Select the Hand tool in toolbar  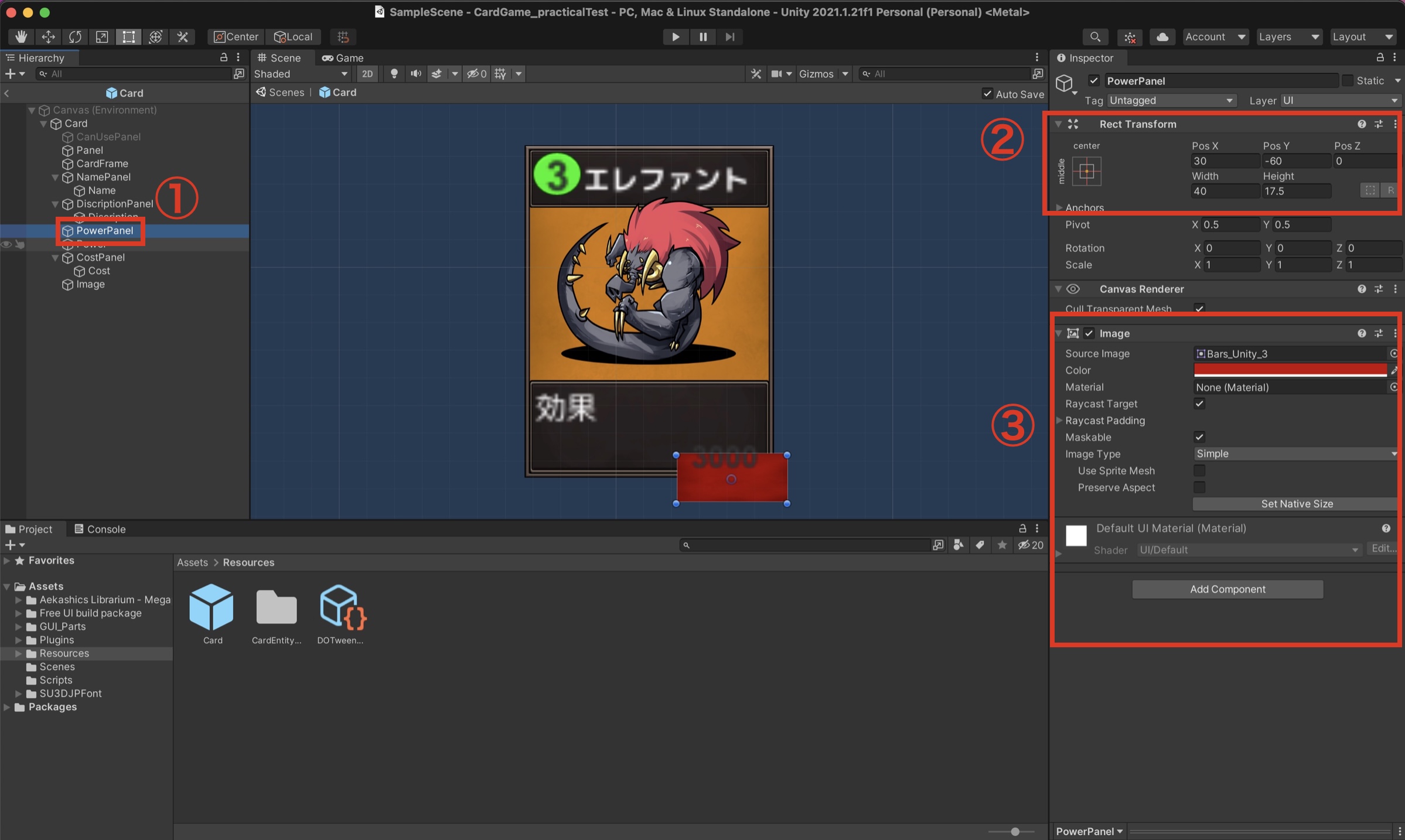click(21, 36)
